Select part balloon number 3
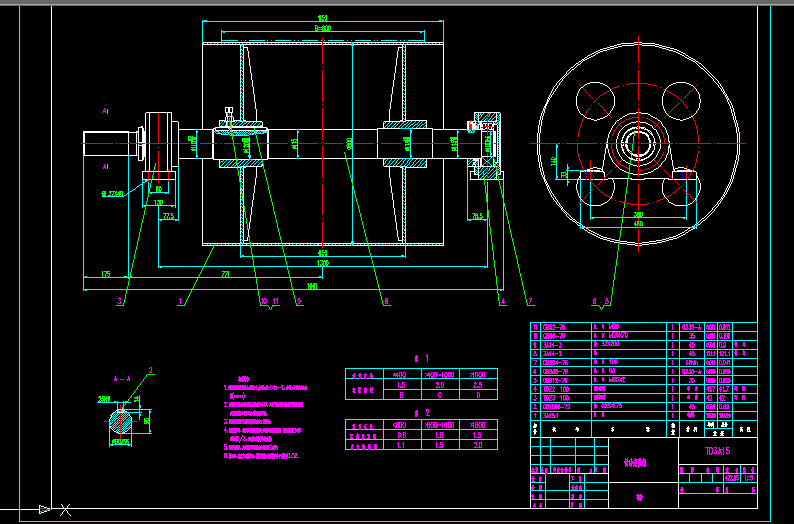The width and height of the screenshot is (794, 524). click(x=119, y=300)
